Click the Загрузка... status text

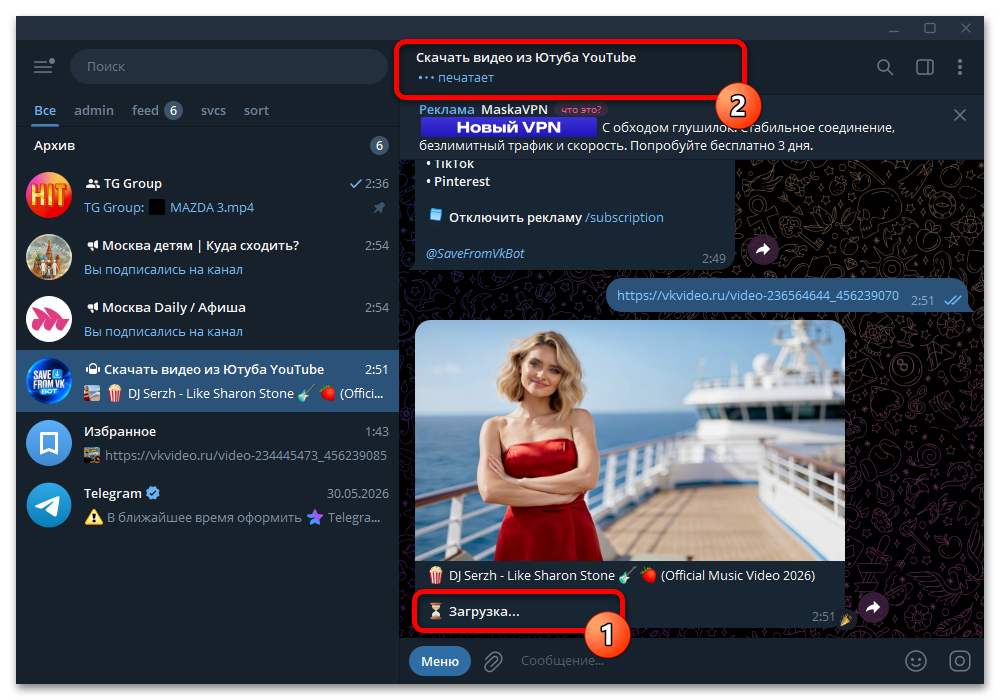484,611
